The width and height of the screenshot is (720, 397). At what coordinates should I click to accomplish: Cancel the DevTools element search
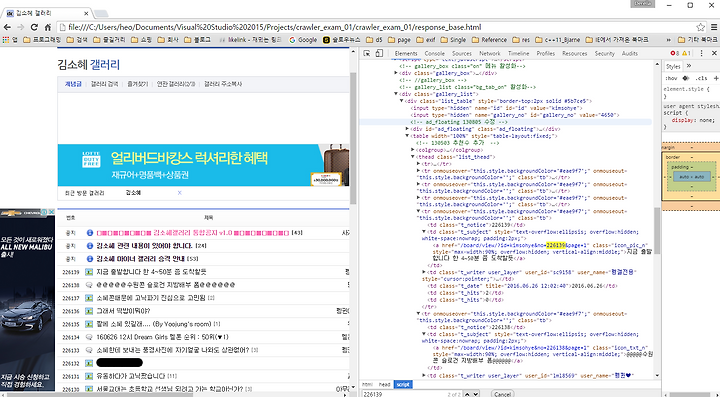click(502, 394)
